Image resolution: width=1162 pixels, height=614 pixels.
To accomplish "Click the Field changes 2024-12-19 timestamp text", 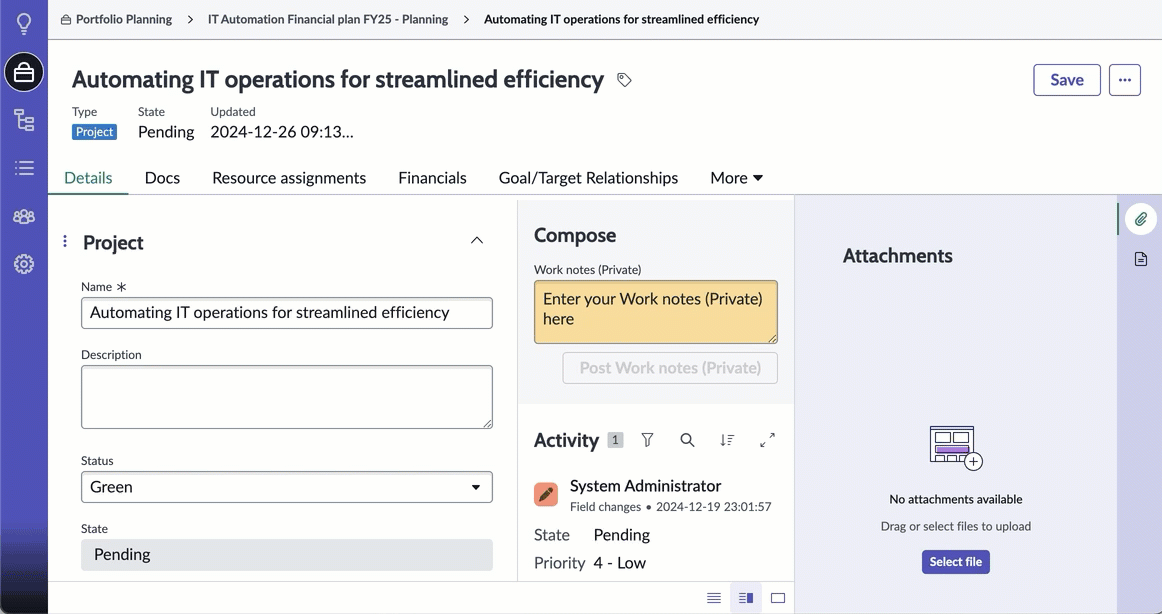I will (671, 507).
